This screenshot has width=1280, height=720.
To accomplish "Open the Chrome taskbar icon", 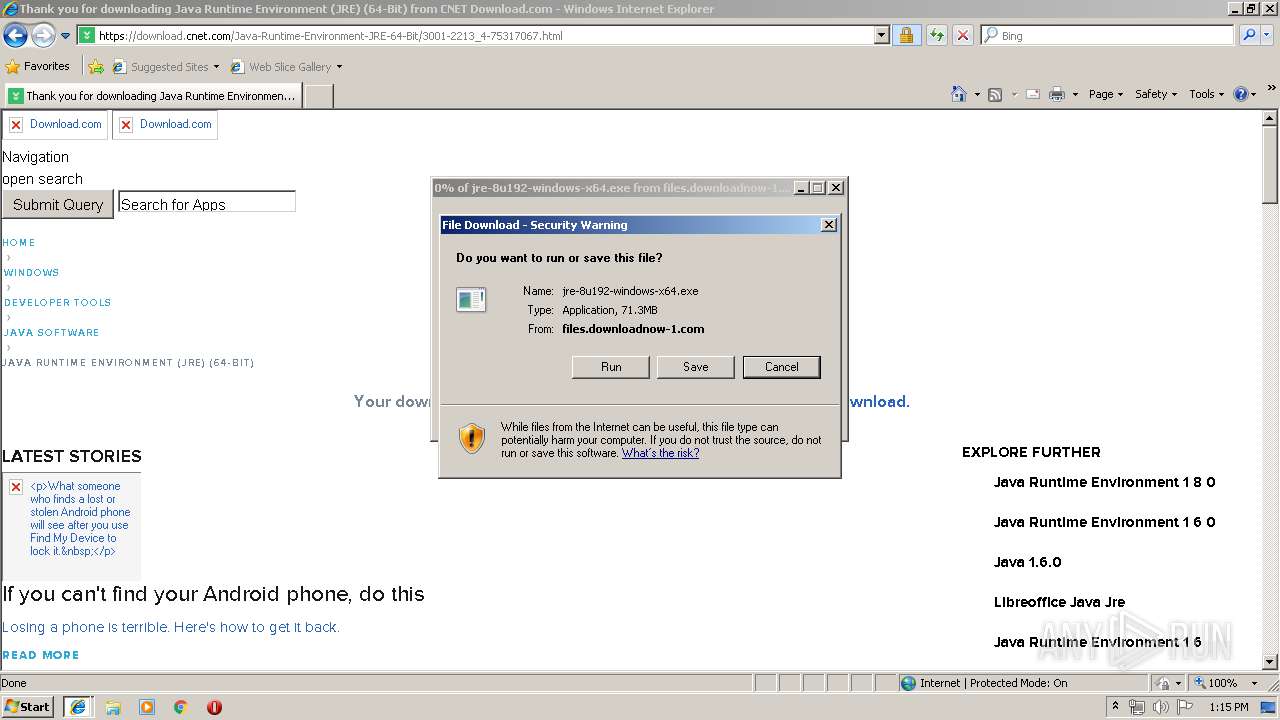I will (181, 707).
